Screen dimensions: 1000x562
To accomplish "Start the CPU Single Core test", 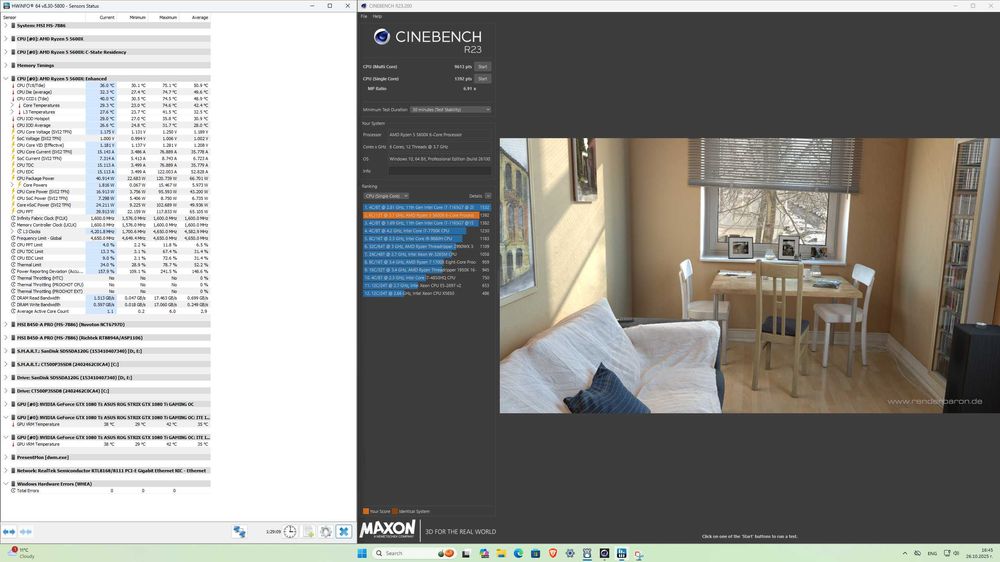I will click(x=483, y=78).
